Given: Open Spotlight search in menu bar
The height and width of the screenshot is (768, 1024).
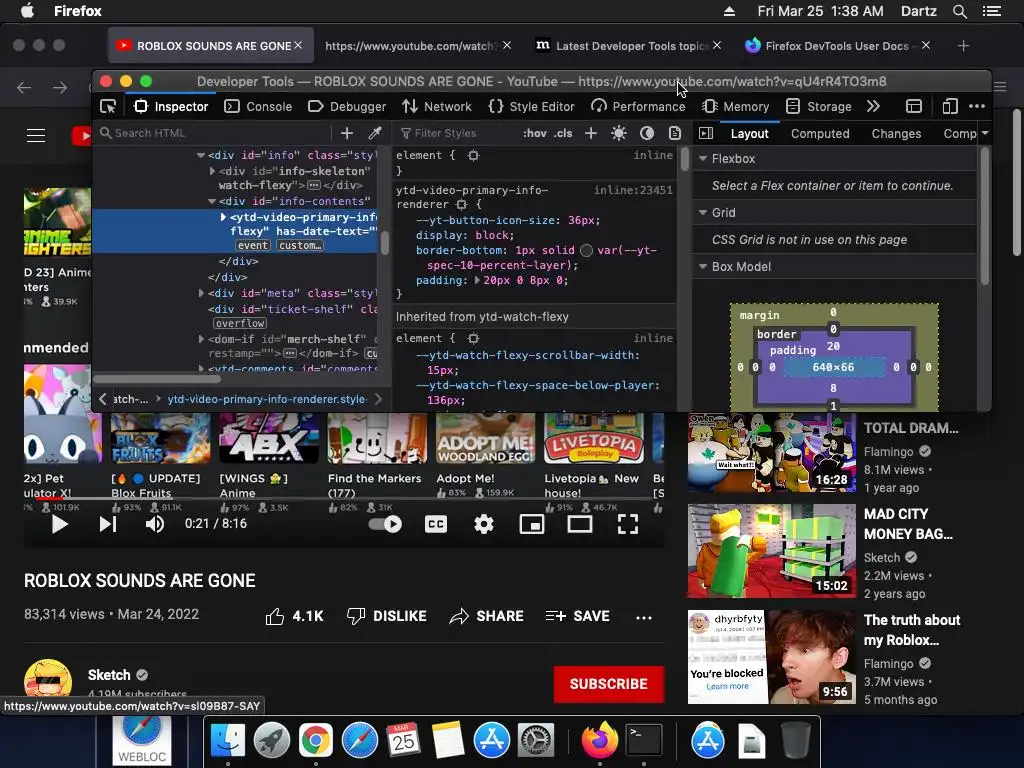Looking at the screenshot, I should tap(959, 11).
